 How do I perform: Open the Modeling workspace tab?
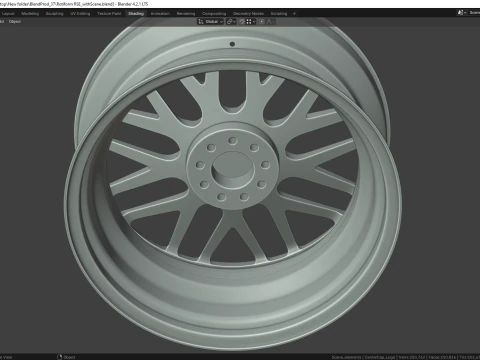(30, 14)
